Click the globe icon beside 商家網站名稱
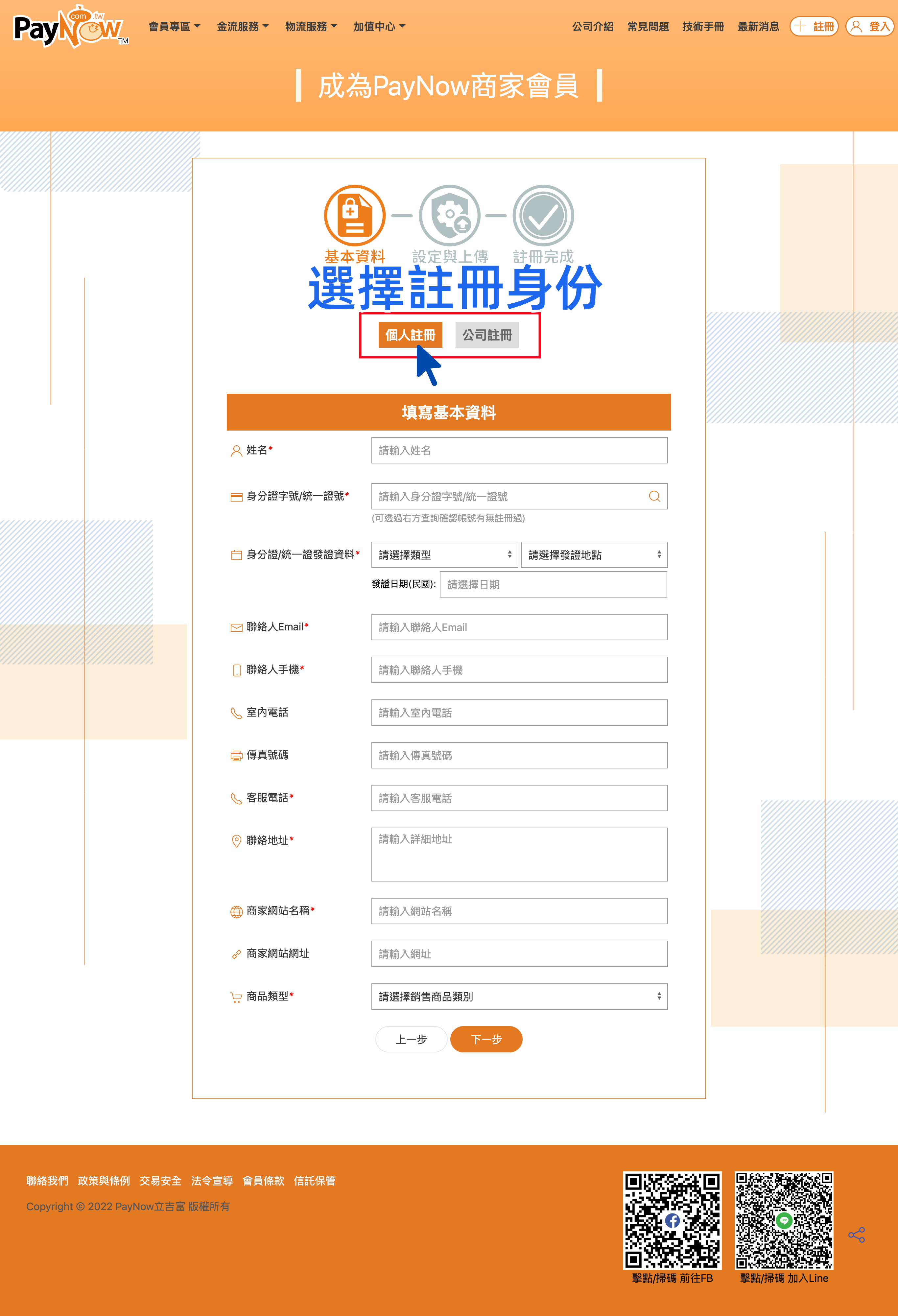 click(237, 912)
